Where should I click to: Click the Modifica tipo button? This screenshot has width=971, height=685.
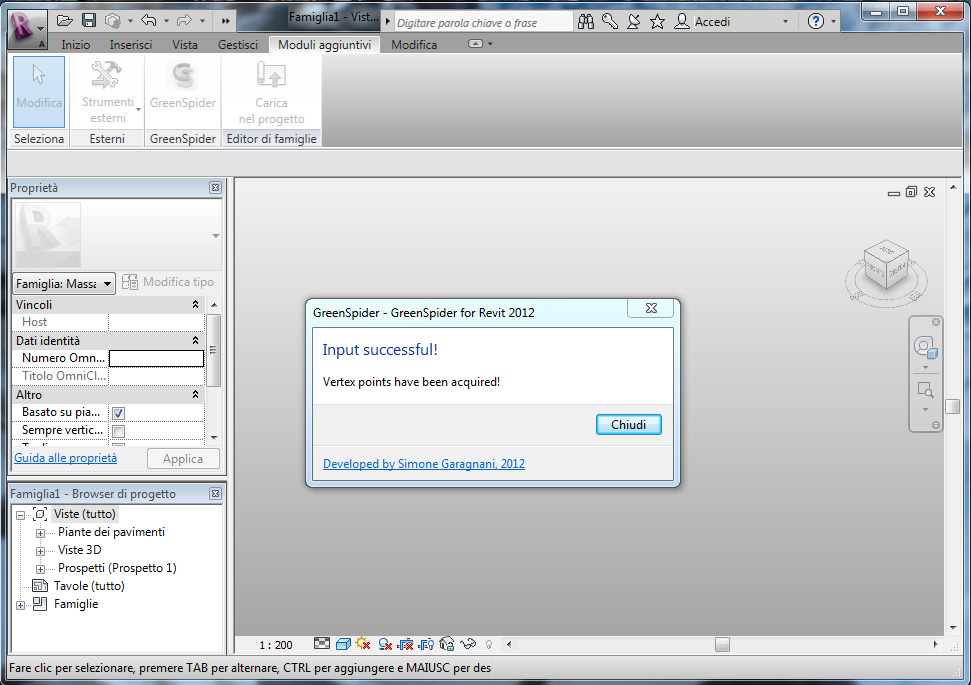point(168,282)
